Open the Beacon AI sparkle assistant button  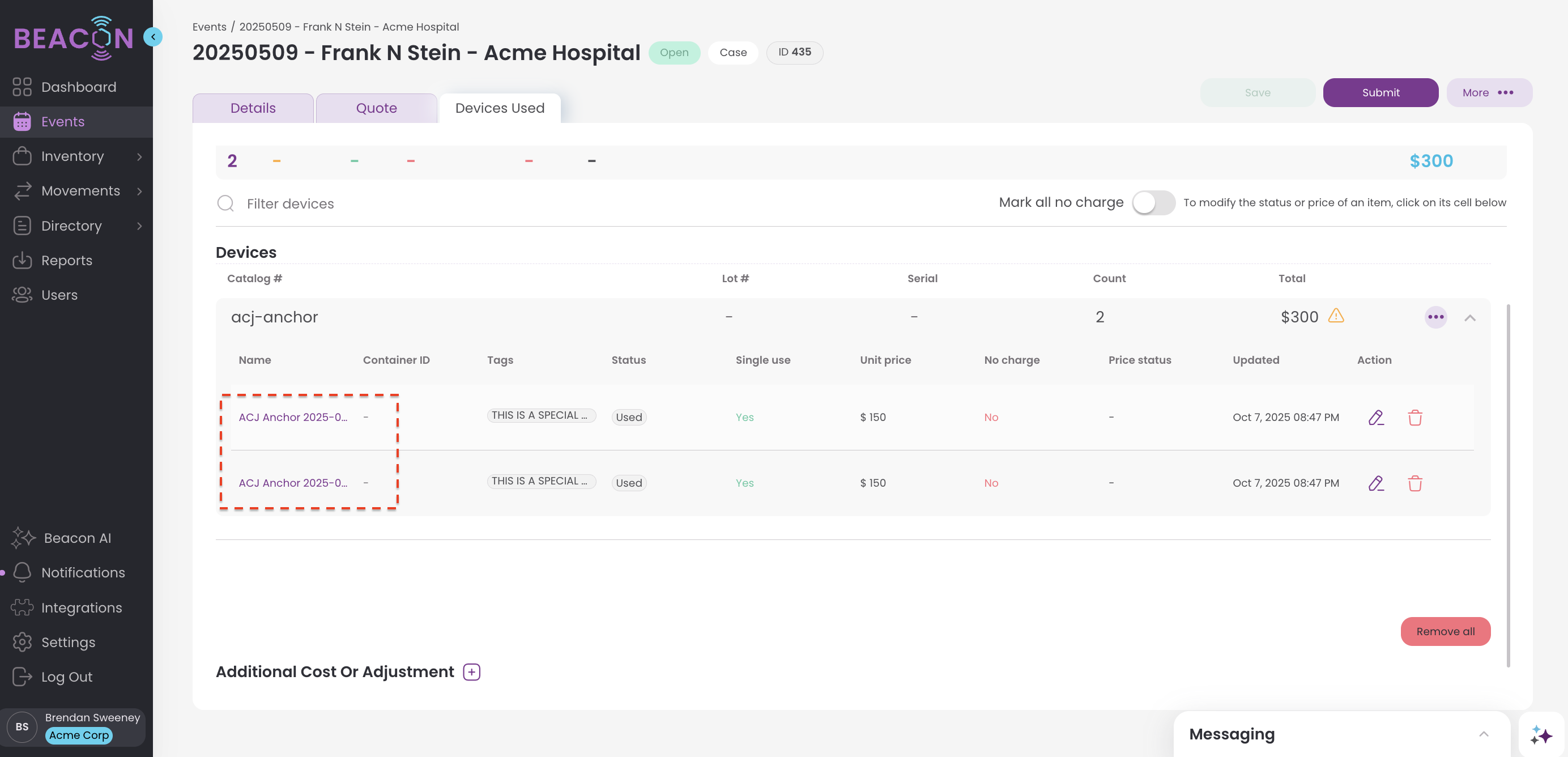(1541, 734)
